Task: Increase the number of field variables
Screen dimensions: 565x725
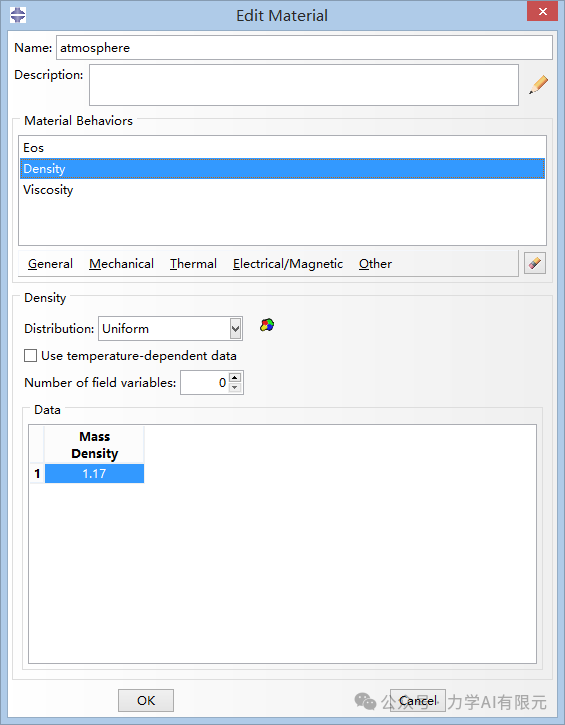Action: coord(235,378)
